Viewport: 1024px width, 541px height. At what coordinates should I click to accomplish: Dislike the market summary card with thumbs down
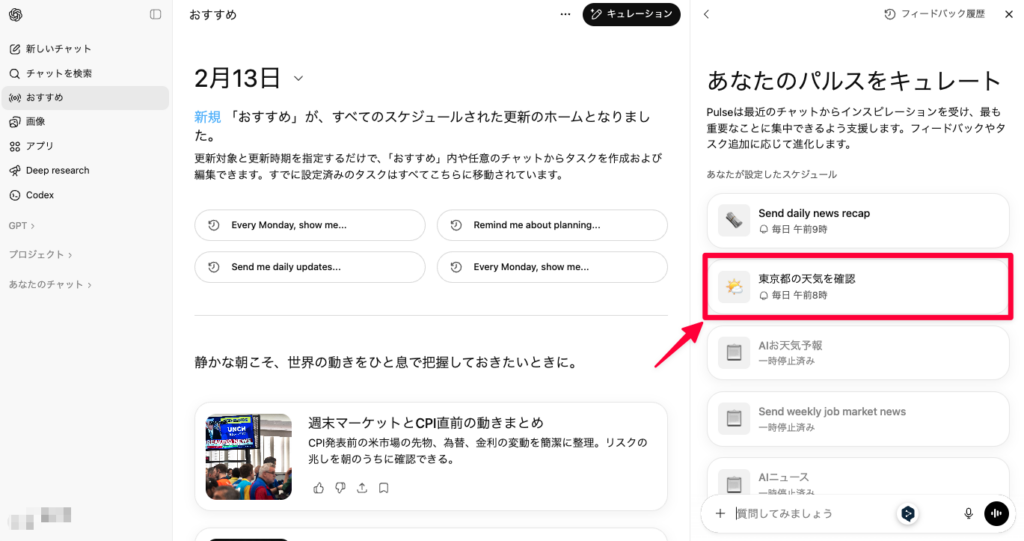click(x=340, y=488)
